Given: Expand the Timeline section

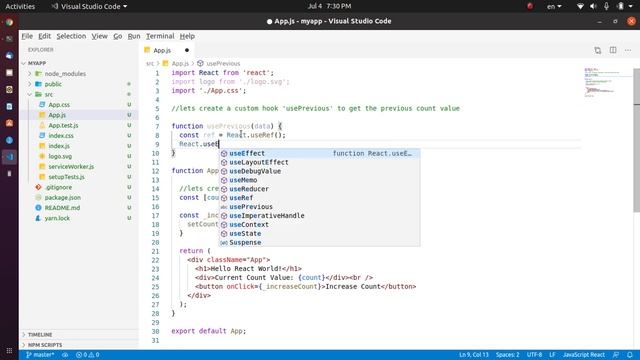Looking at the screenshot, I should coord(40,335).
